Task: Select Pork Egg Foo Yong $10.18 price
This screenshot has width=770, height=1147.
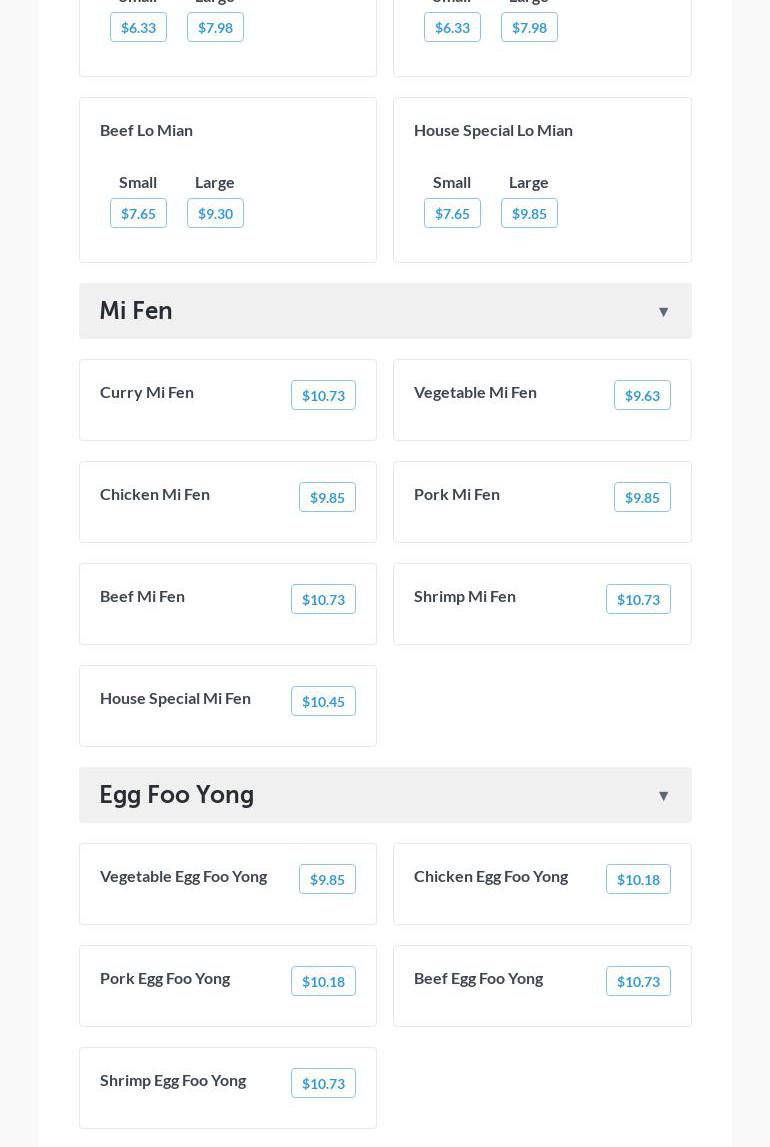Action: [x=323, y=981]
